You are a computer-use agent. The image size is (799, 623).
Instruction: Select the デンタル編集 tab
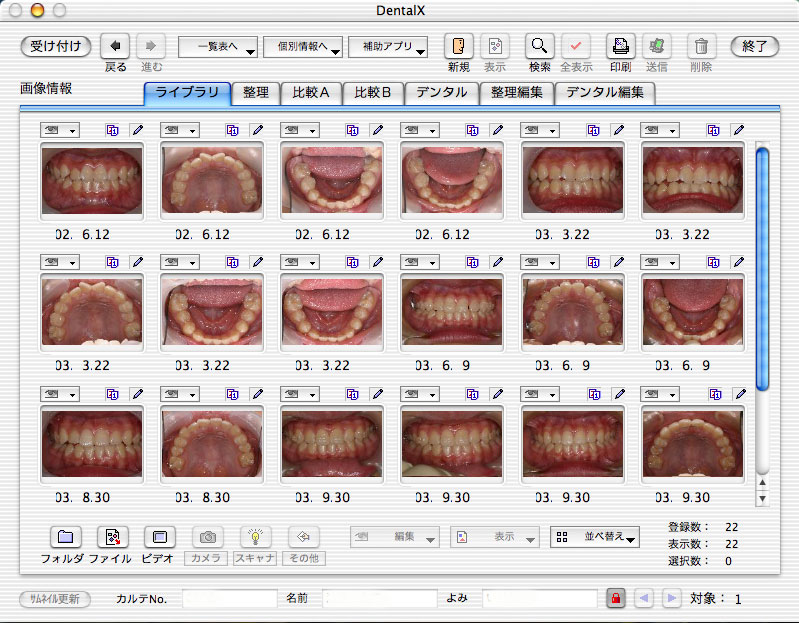[x=605, y=93]
